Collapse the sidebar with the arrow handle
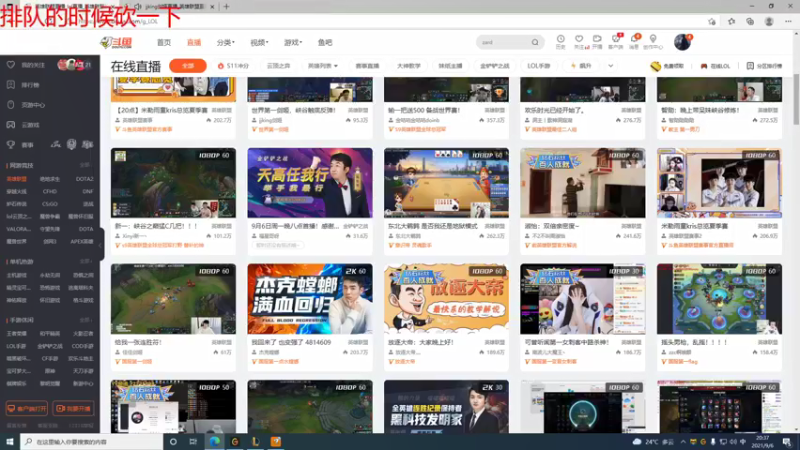This screenshot has height=450, width=800. [x=101, y=244]
